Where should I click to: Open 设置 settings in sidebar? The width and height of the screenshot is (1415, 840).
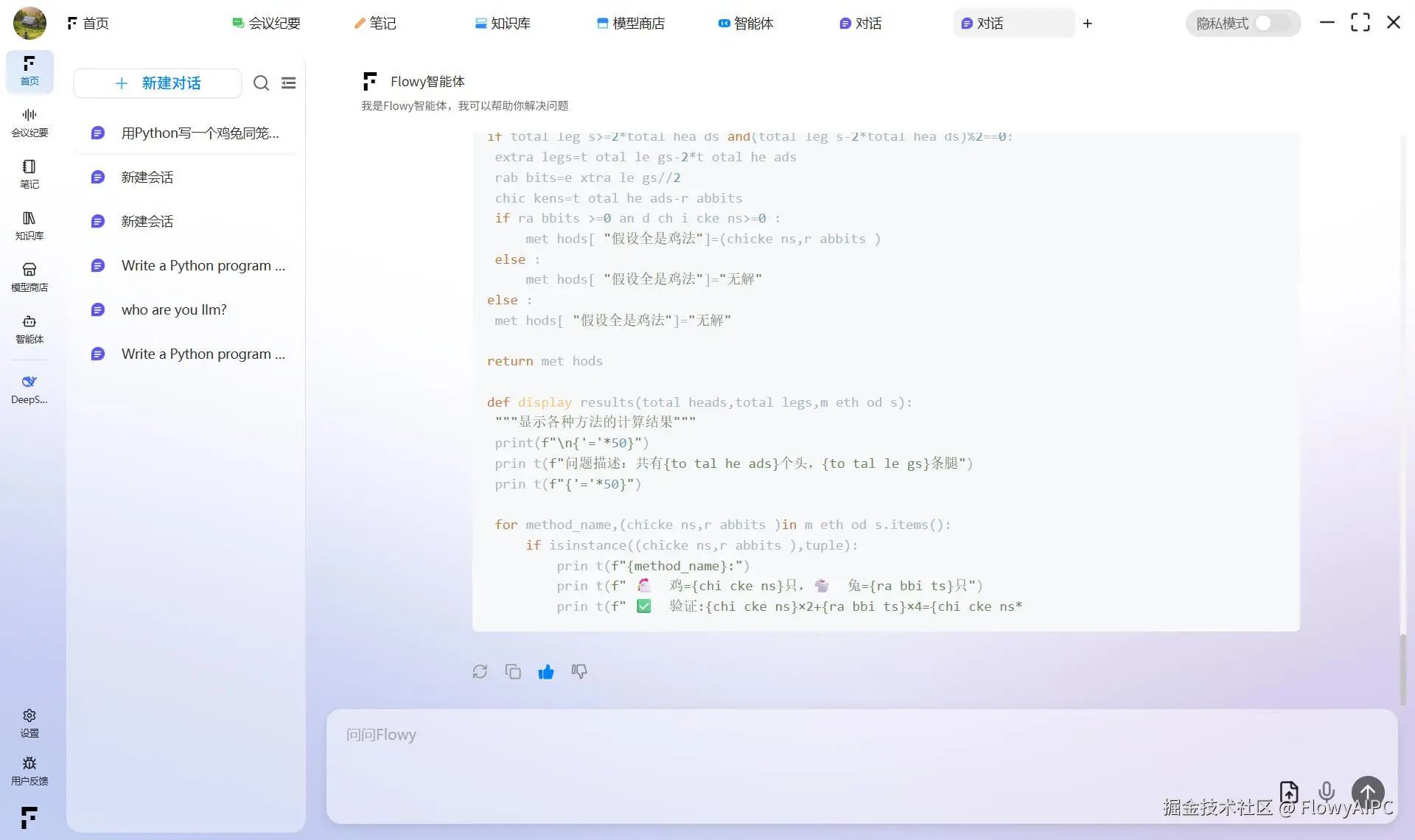tap(29, 722)
